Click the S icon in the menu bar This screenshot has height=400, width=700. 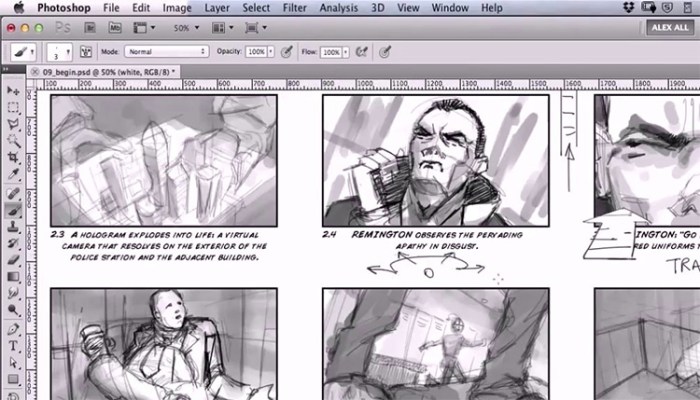click(667, 8)
